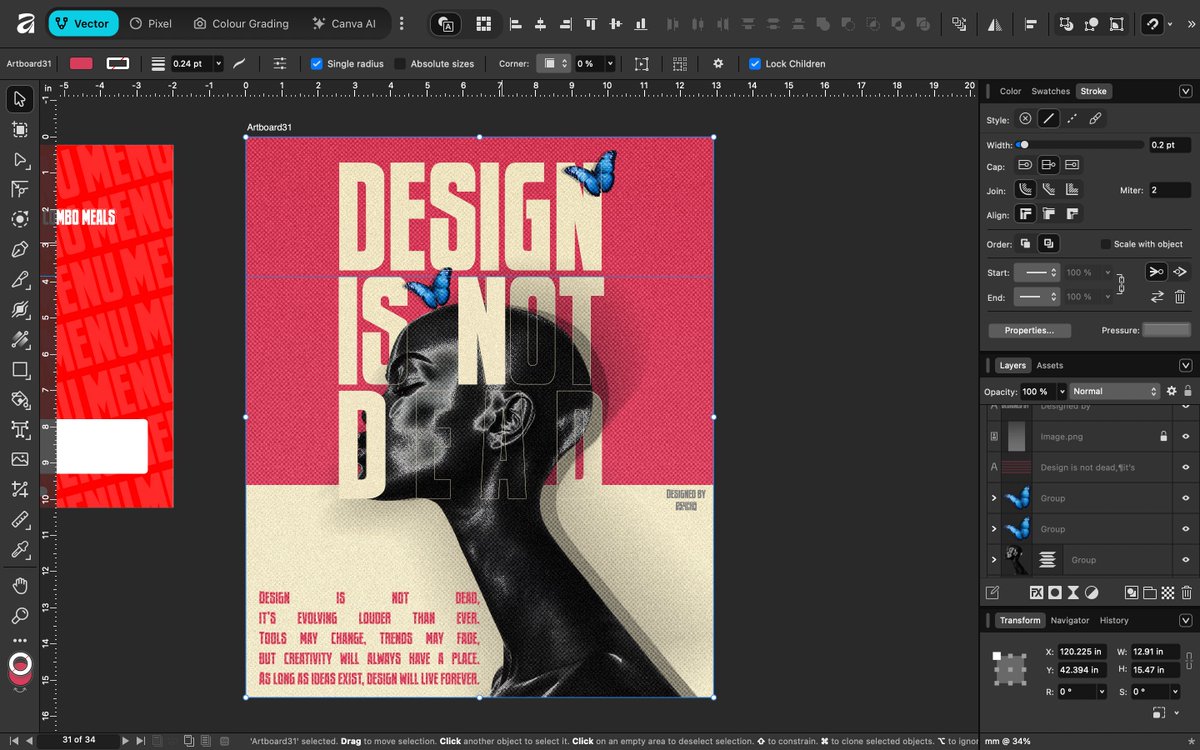Screen dimensions: 1200x750
Task: Delete the layer via Layers panel trash
Action: [x=1186, y=592]
